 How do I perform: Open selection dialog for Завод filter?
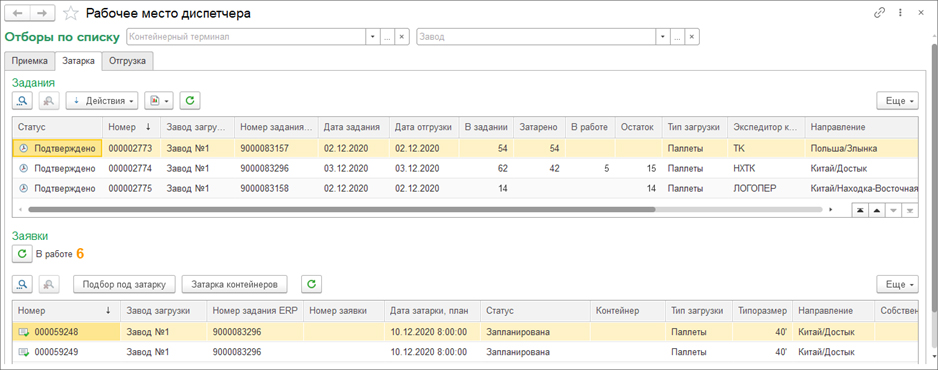click(x=677, y=37)
